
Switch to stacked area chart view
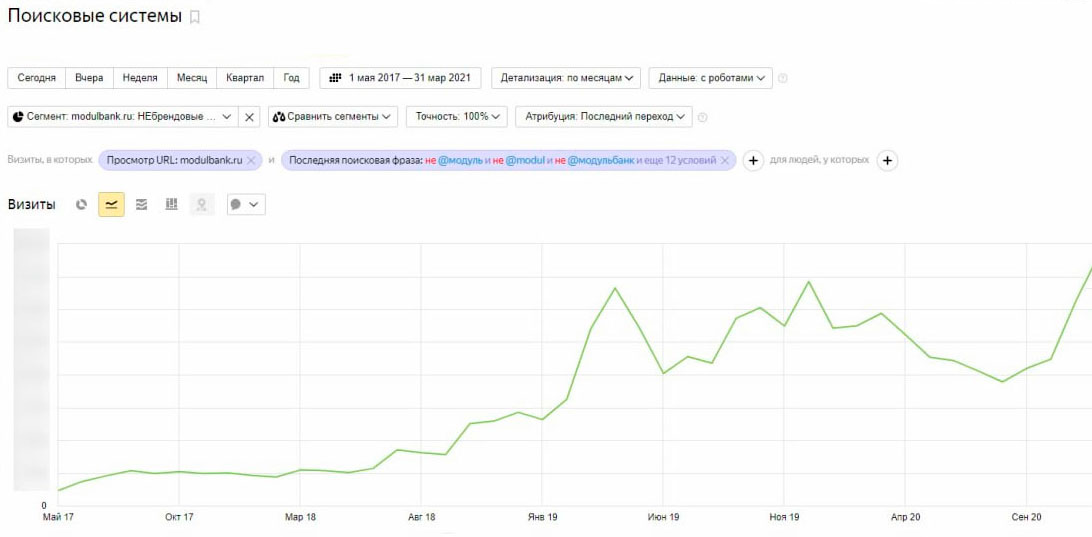(141, 204)
